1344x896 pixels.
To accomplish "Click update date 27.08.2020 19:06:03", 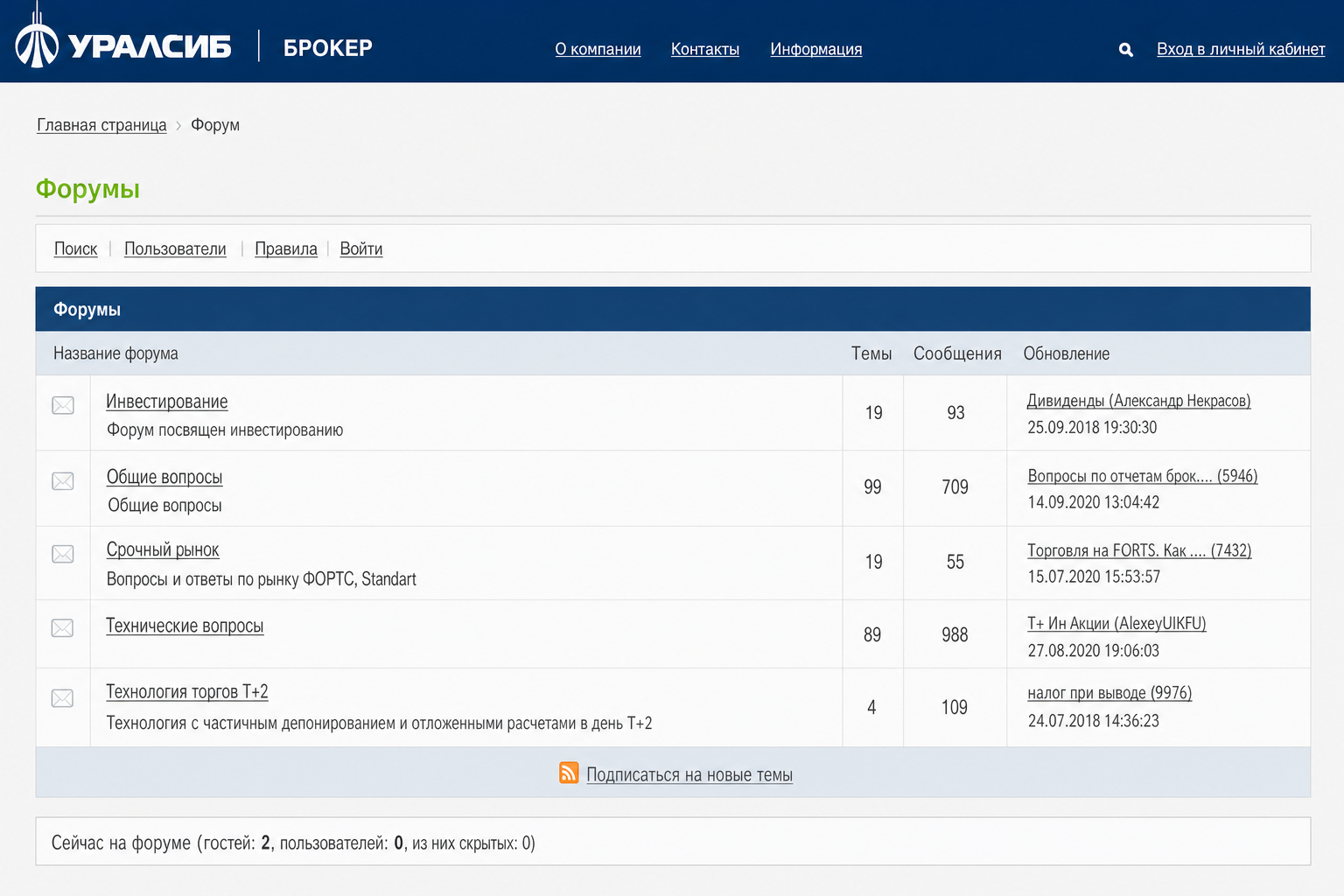I will (1094, 650).
